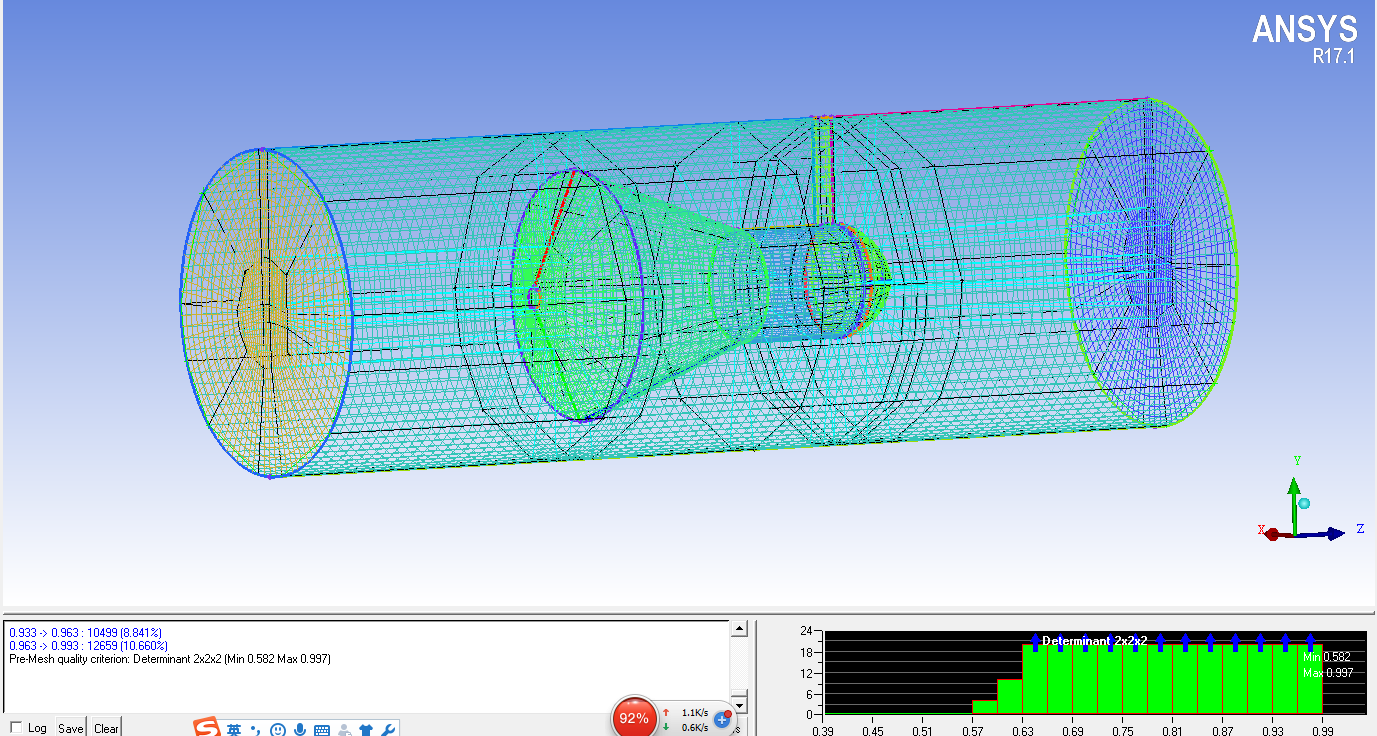Select the histogram bar between 0.57 and 0.60
The height and width of the screenshot is (736, 1377).
985,707
